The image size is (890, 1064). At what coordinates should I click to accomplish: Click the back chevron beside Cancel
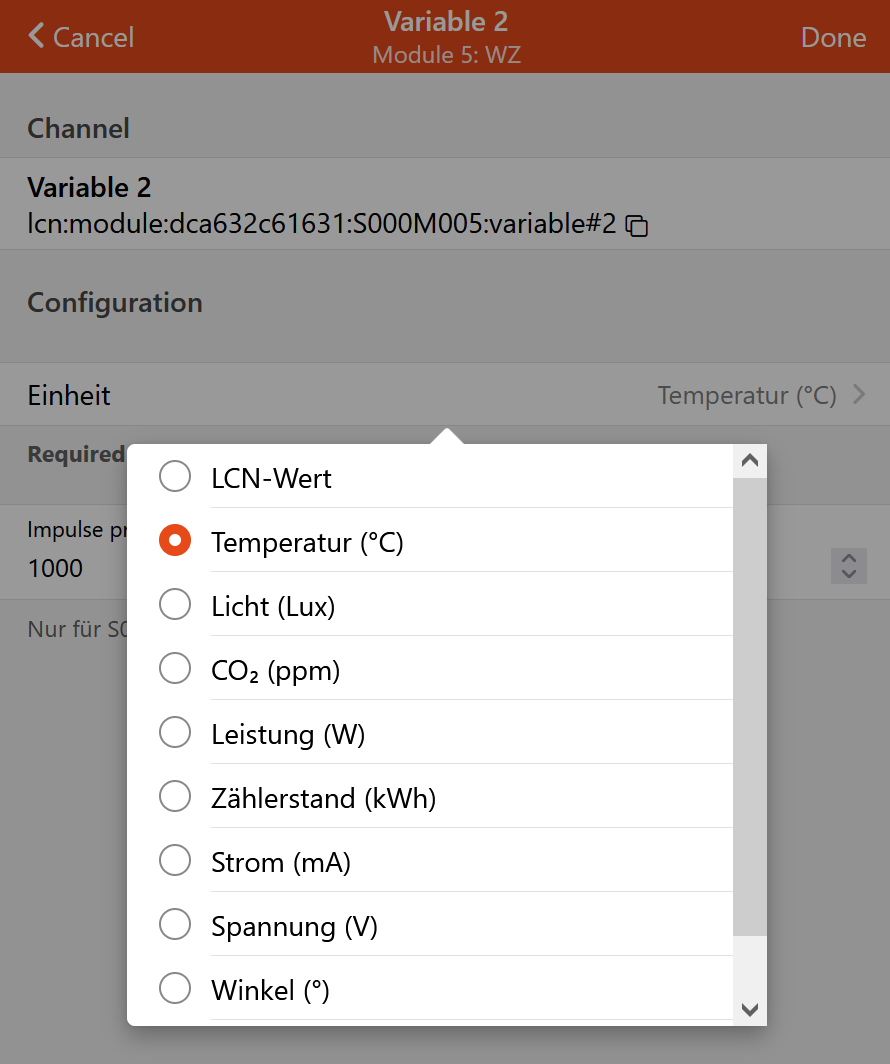37,37
